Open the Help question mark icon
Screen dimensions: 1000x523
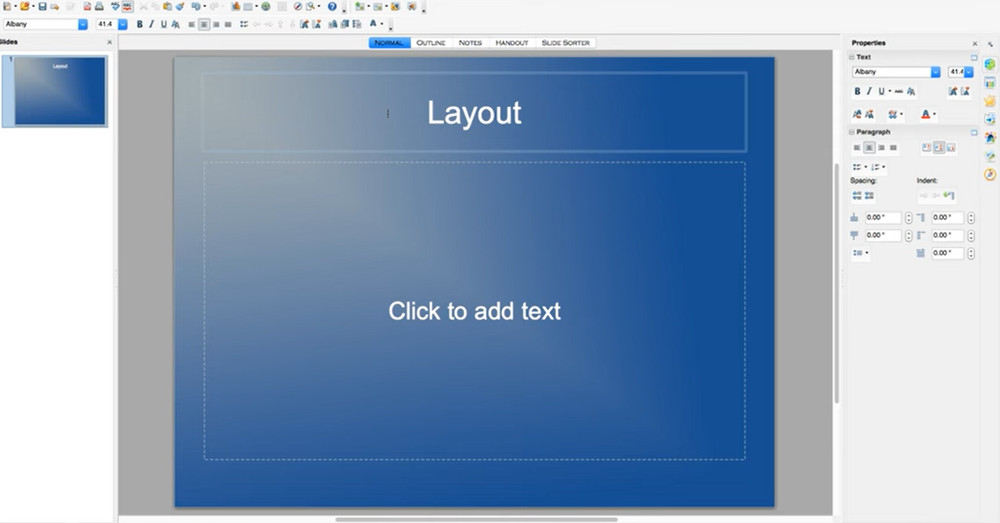(332, 6)
